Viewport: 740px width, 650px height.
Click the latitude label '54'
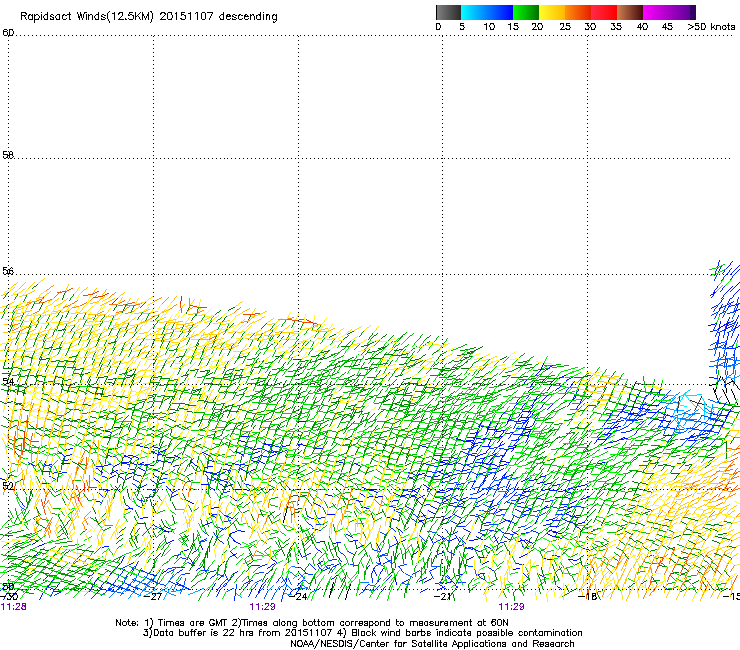8,381
